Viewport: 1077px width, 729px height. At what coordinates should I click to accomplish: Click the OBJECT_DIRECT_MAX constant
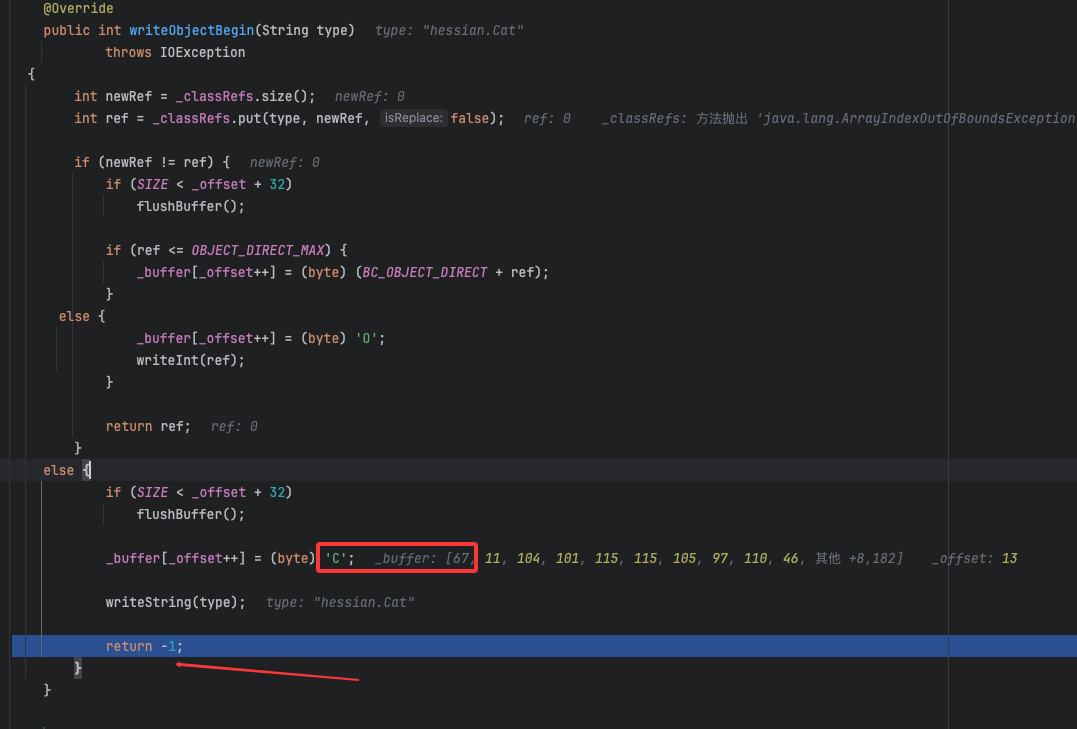click(258, 250)
